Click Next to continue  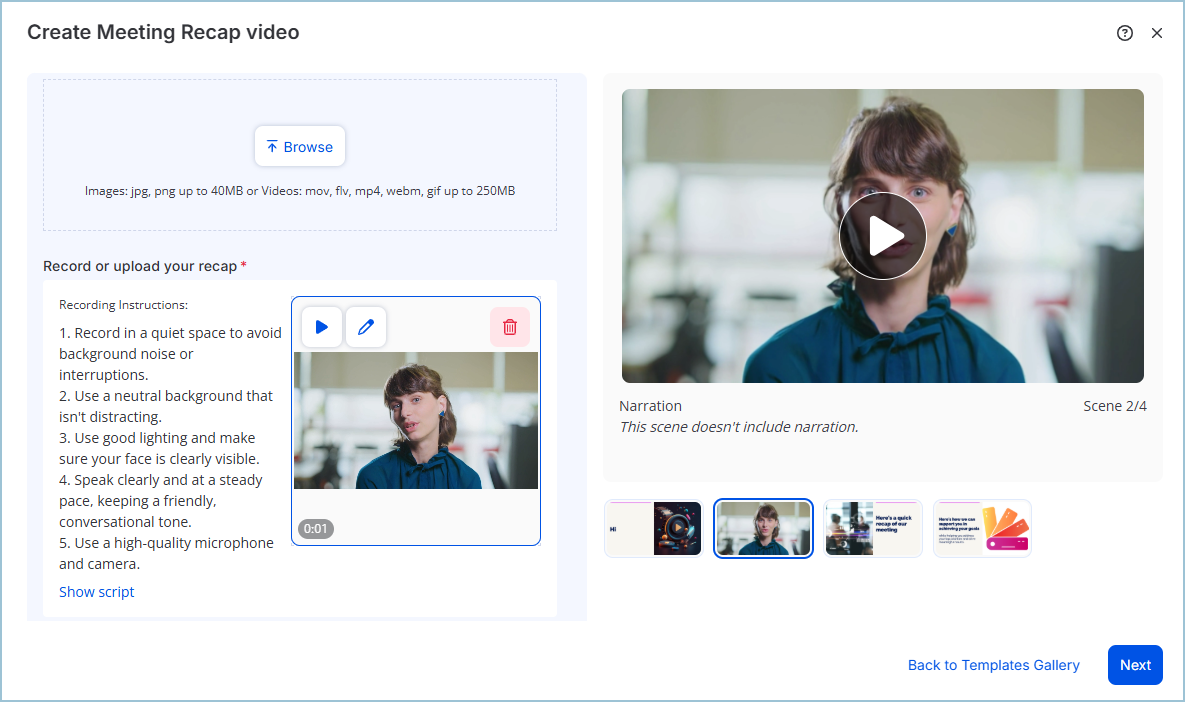(x=1135, y=665)
